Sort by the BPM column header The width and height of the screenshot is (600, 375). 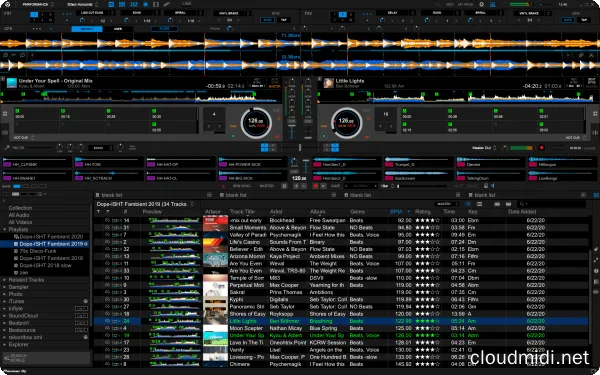[396, 212]
